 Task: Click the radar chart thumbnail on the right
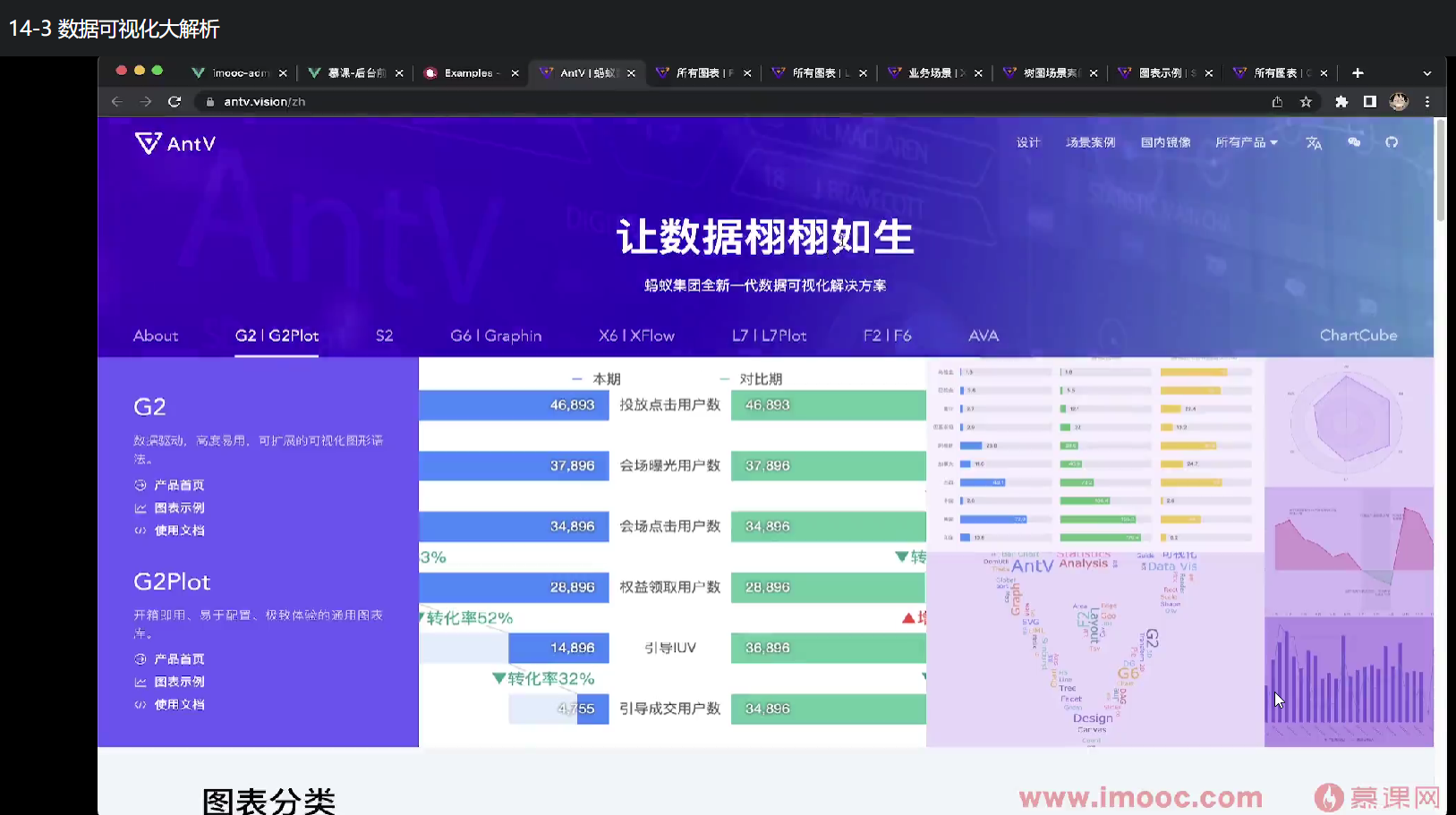tap(1348, 420)
